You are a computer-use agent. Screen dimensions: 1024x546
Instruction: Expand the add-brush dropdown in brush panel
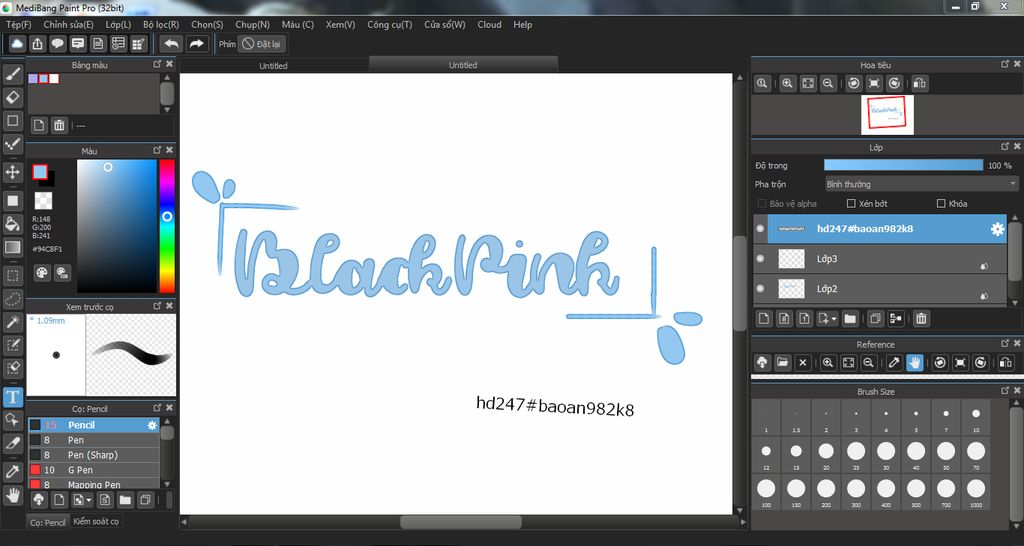(89, 500)
